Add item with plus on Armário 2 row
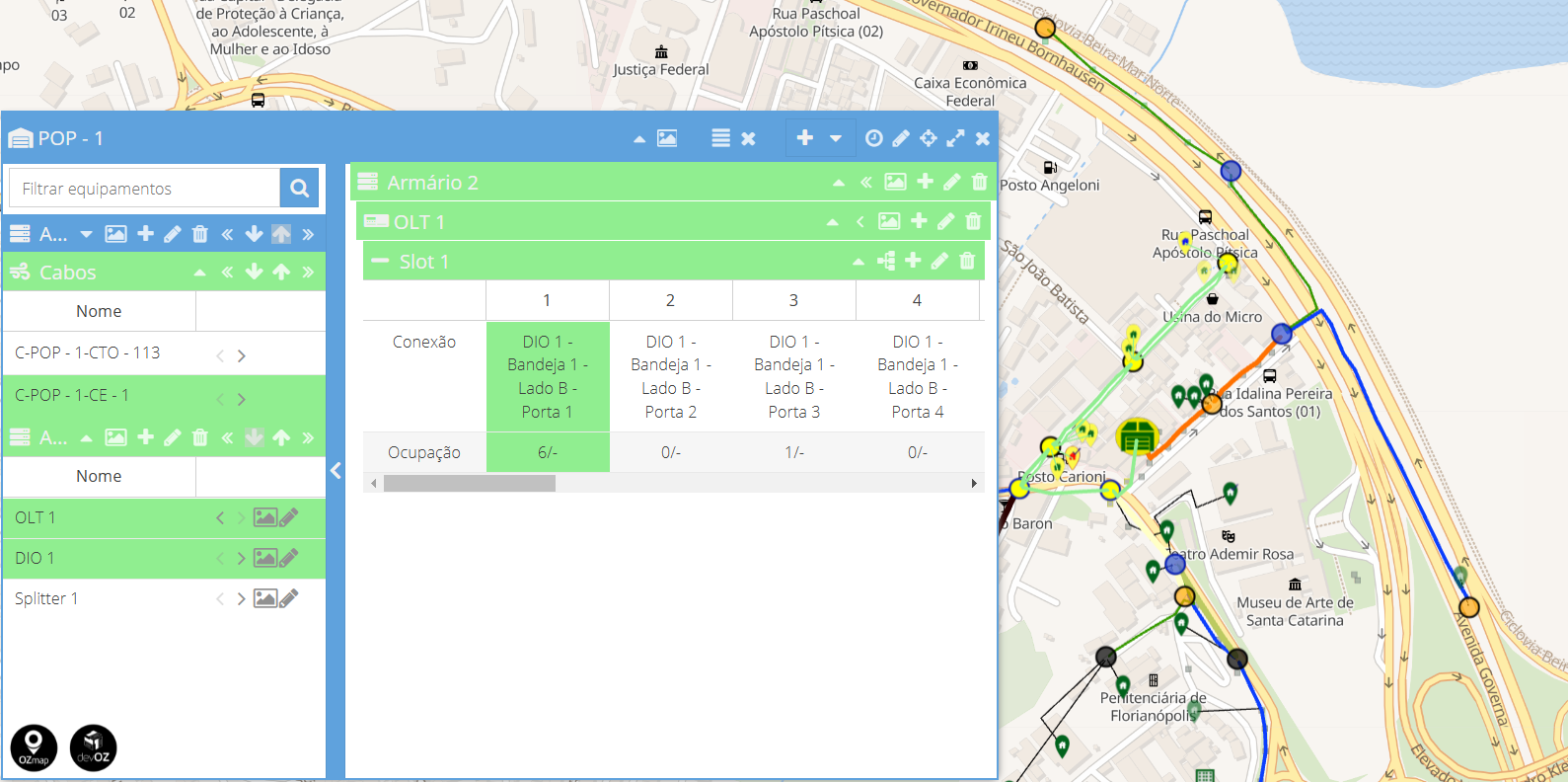 pyautogui.click(x=925, y=182)
